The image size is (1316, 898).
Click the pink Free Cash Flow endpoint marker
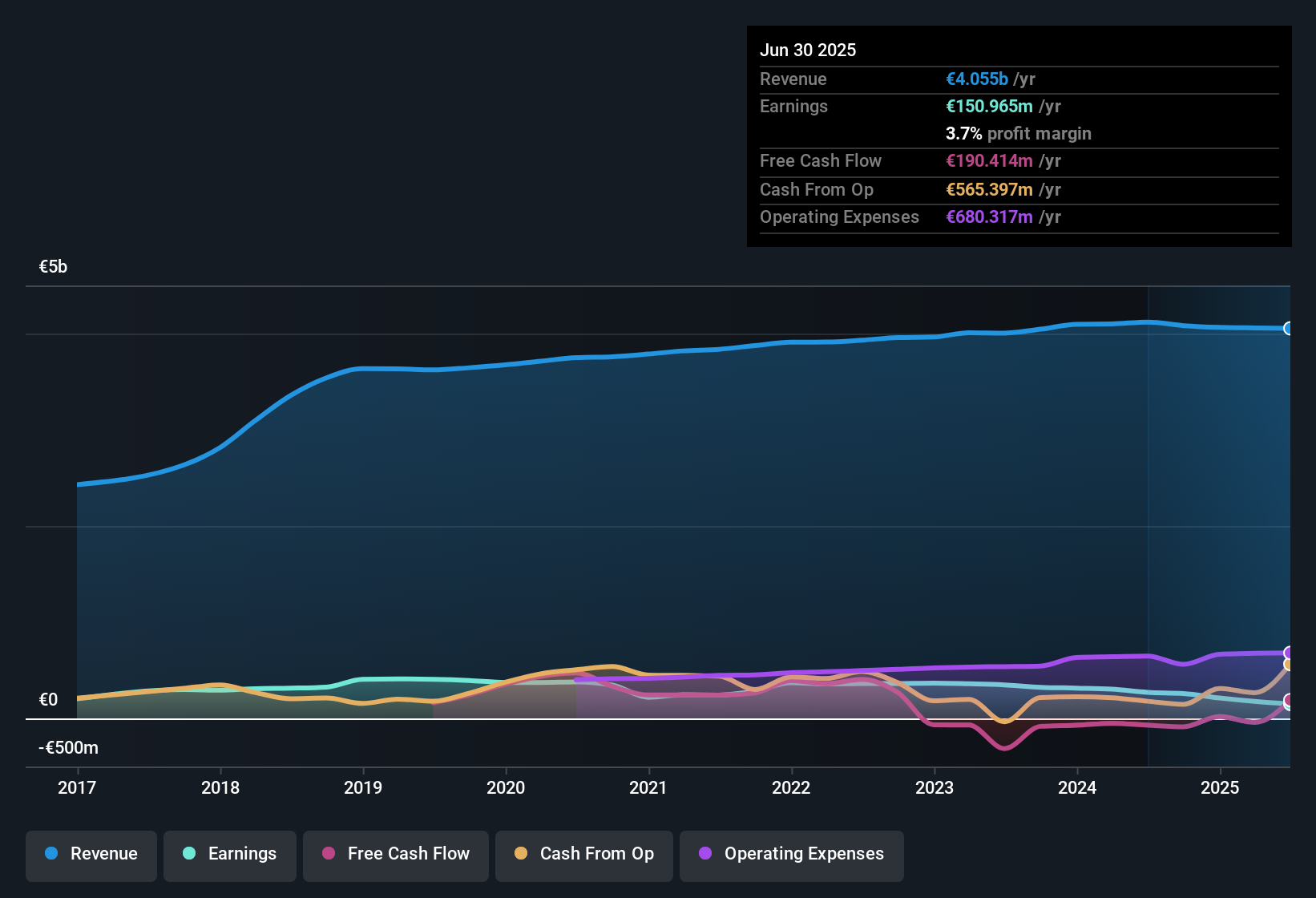click(1289, 701)
